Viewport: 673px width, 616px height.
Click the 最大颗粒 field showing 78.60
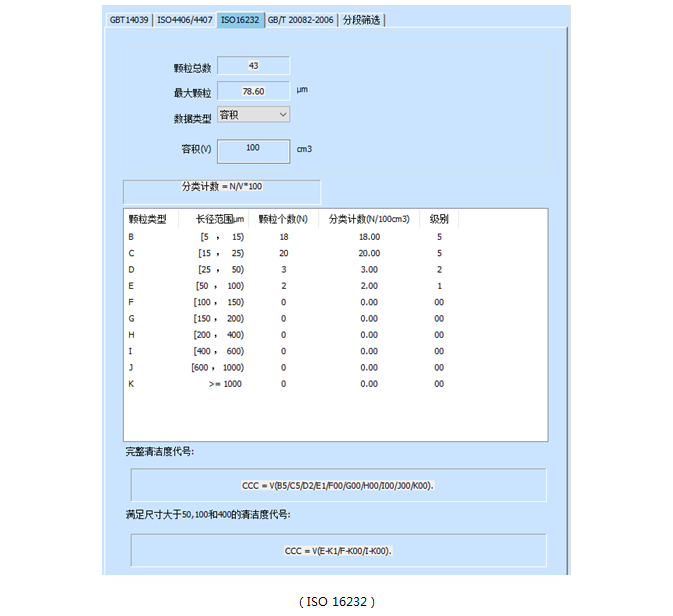coord(253,91)
